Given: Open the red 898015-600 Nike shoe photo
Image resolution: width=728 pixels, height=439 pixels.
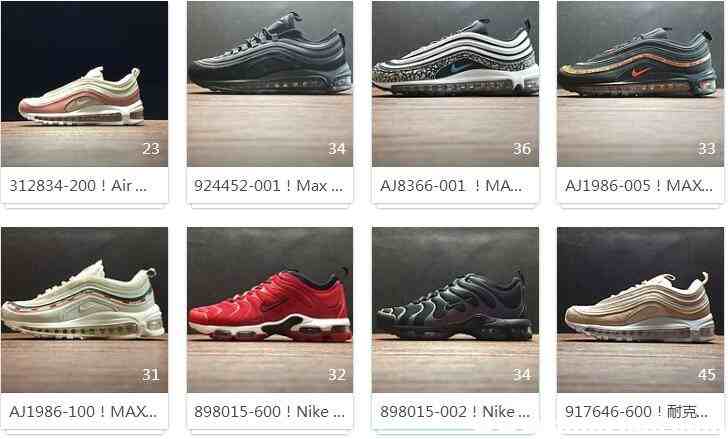Looking at the screenshot, I should pyautogui.click(x=270, y=310).
